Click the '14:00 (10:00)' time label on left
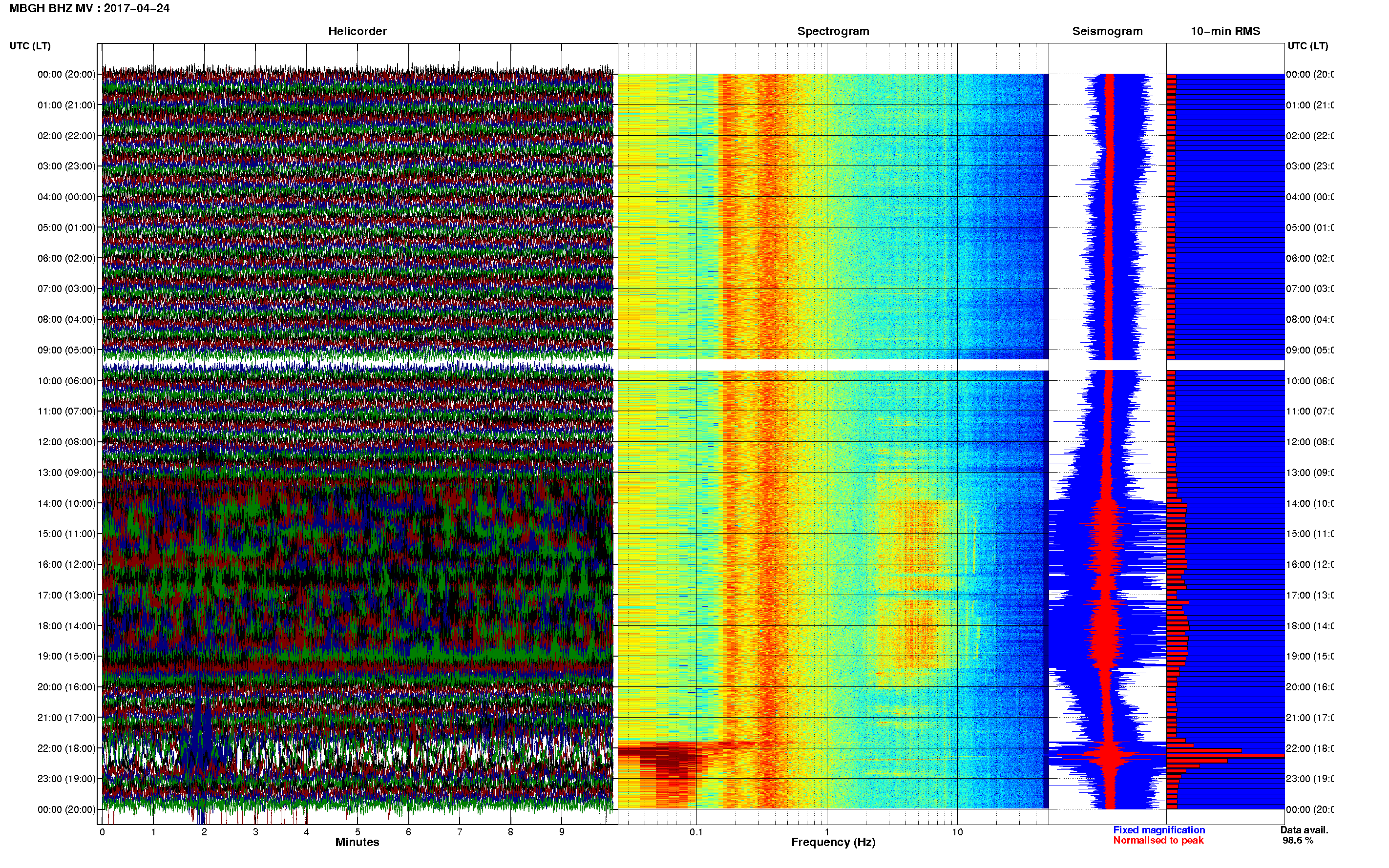The width and height of the screenshot is (1389, 868). [66, 503]
